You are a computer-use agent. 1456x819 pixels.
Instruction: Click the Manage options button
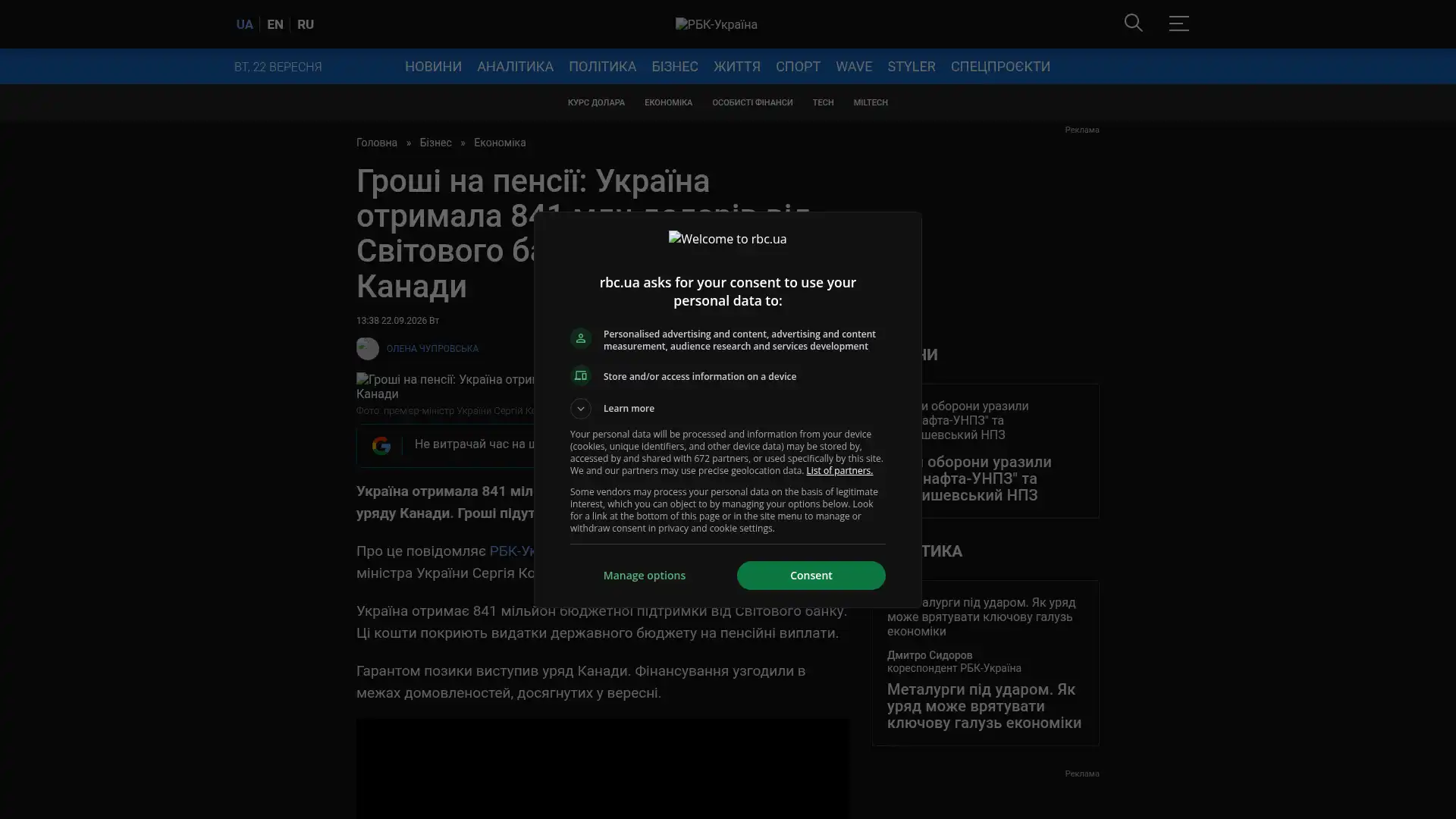645,576
